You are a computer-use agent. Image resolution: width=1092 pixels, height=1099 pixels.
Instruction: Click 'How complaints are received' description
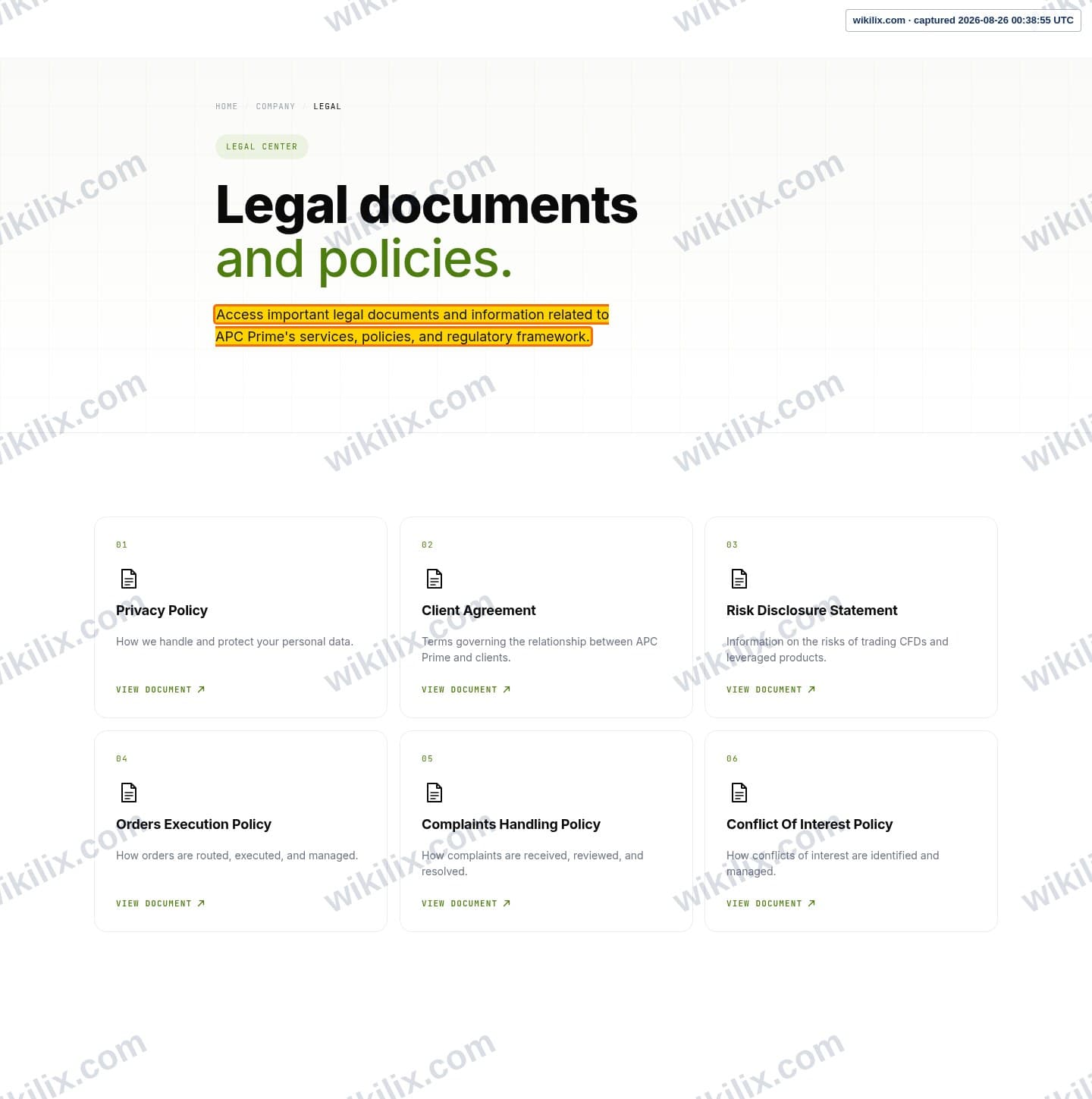pyautogui.click(x=532, y=863)
